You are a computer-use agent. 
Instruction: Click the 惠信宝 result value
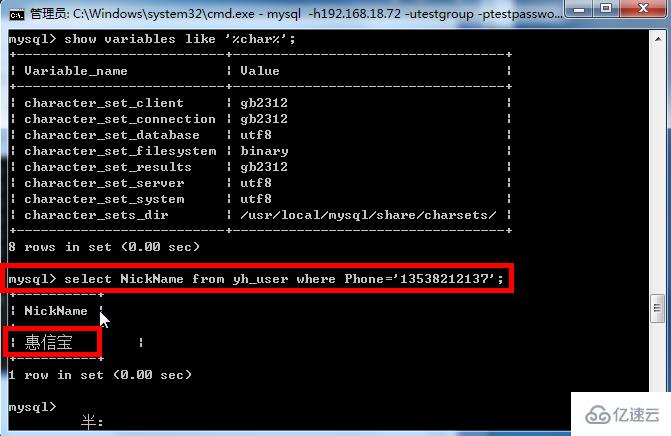pyautogui.click(x=48, y=342)
